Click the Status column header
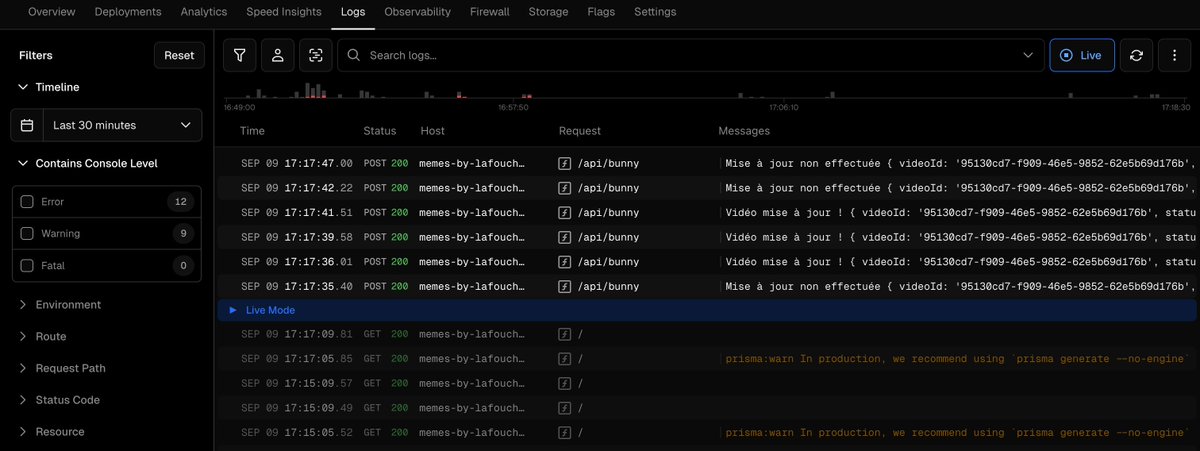This screenshot has width=1200, height=451. [379, 131]
